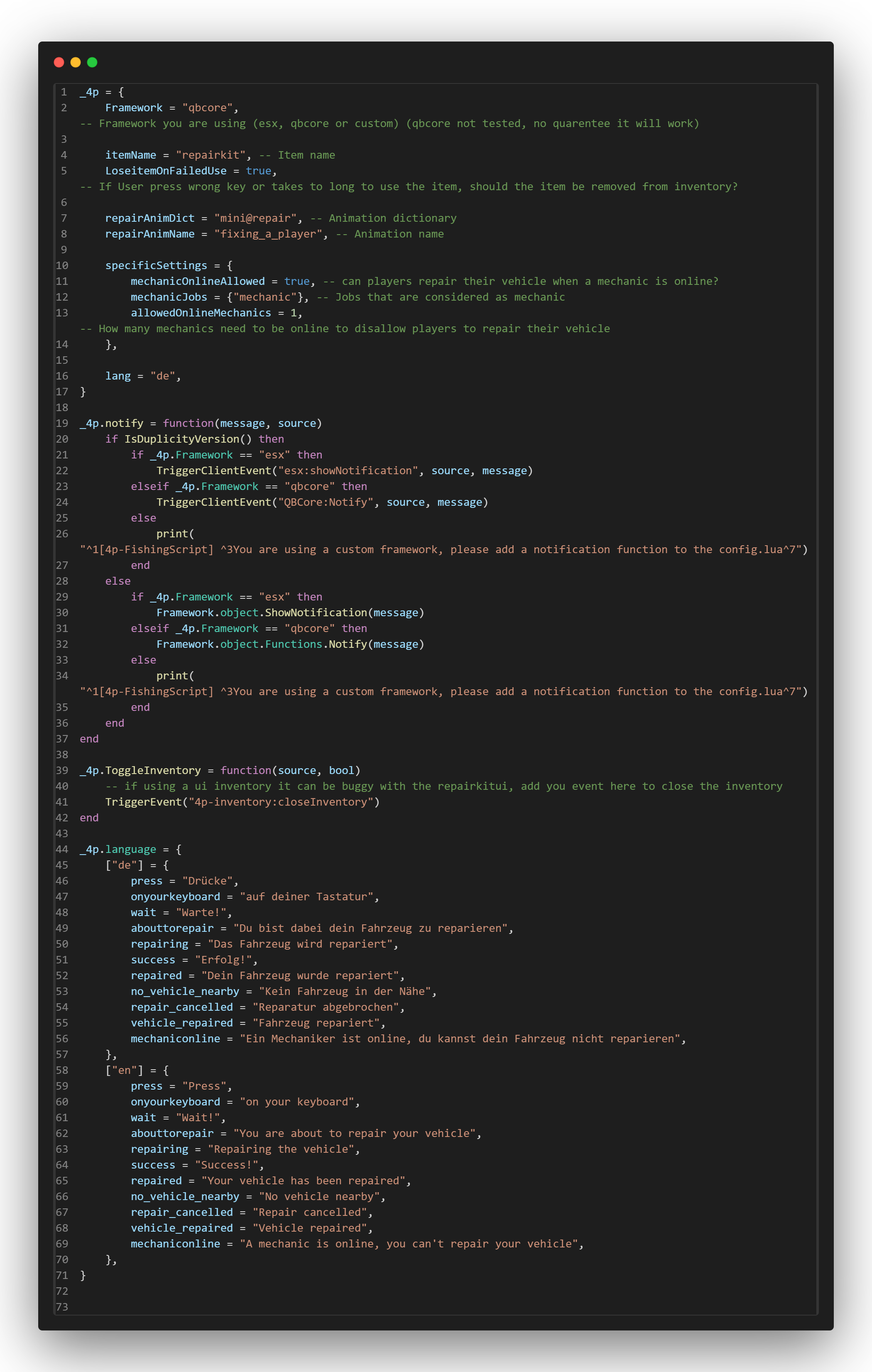This screenshot has height=1372, width=872.
Task: Click _4p.ToggleInventory function declaration
Action: tap(220, 770)
